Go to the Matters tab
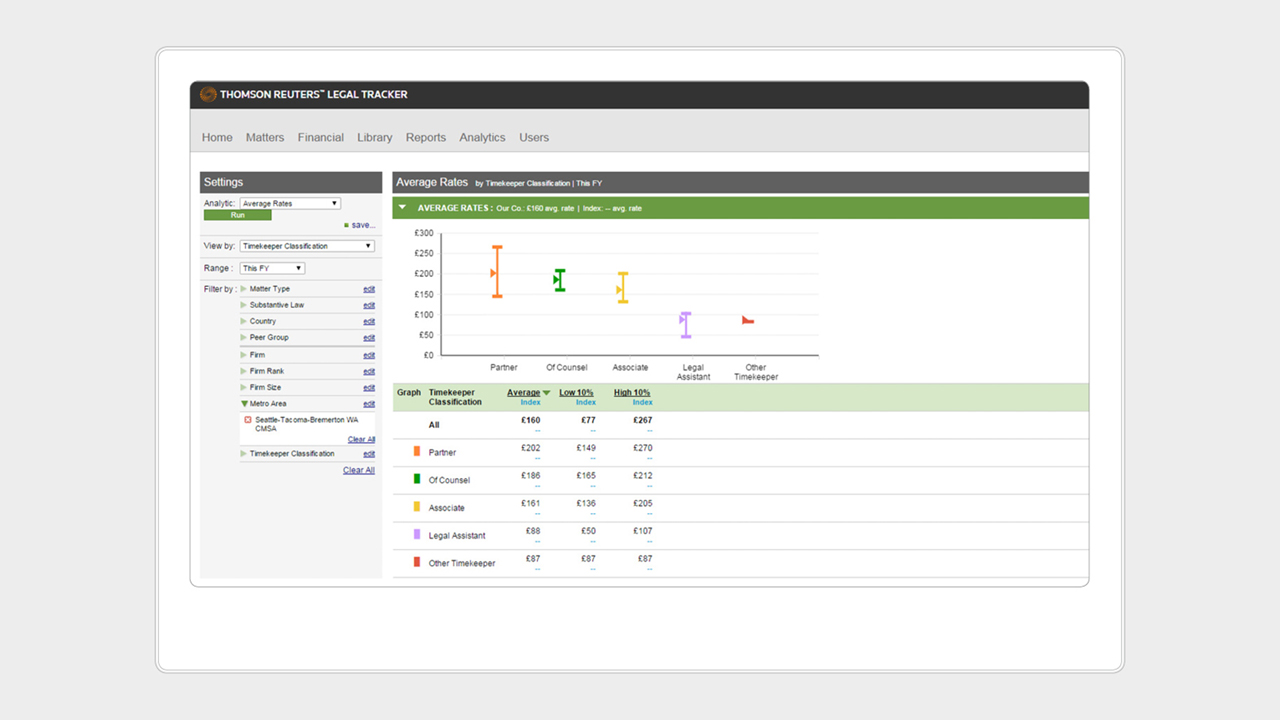Image resolution: width=1280 pixels, height=720 pixels. pos(265,138)
